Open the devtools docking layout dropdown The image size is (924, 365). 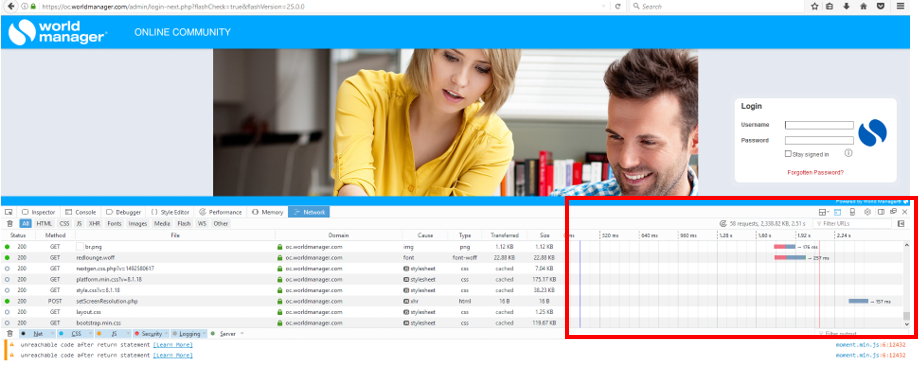point(823,212)
